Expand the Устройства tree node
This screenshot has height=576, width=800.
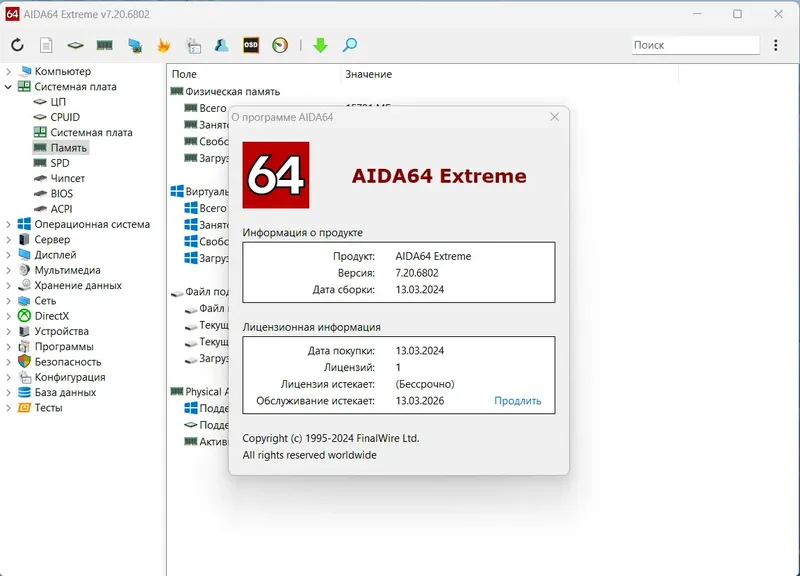(8, 332)
